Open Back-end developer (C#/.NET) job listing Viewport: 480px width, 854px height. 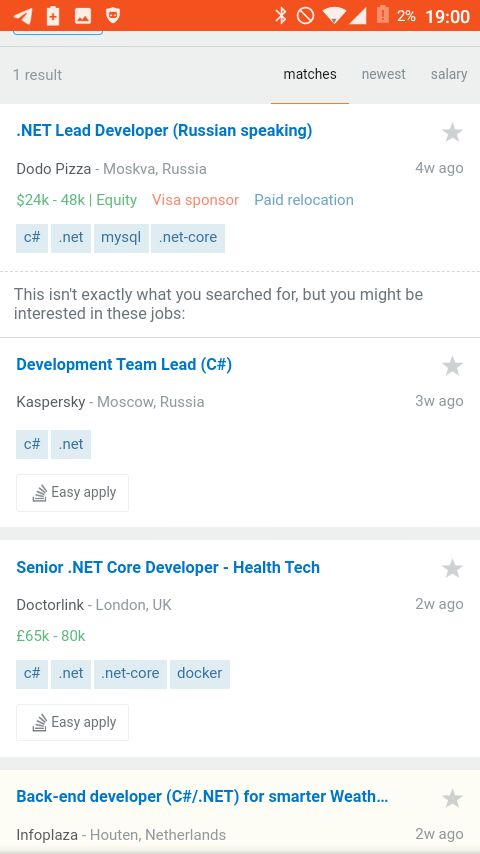coord(202,797)
